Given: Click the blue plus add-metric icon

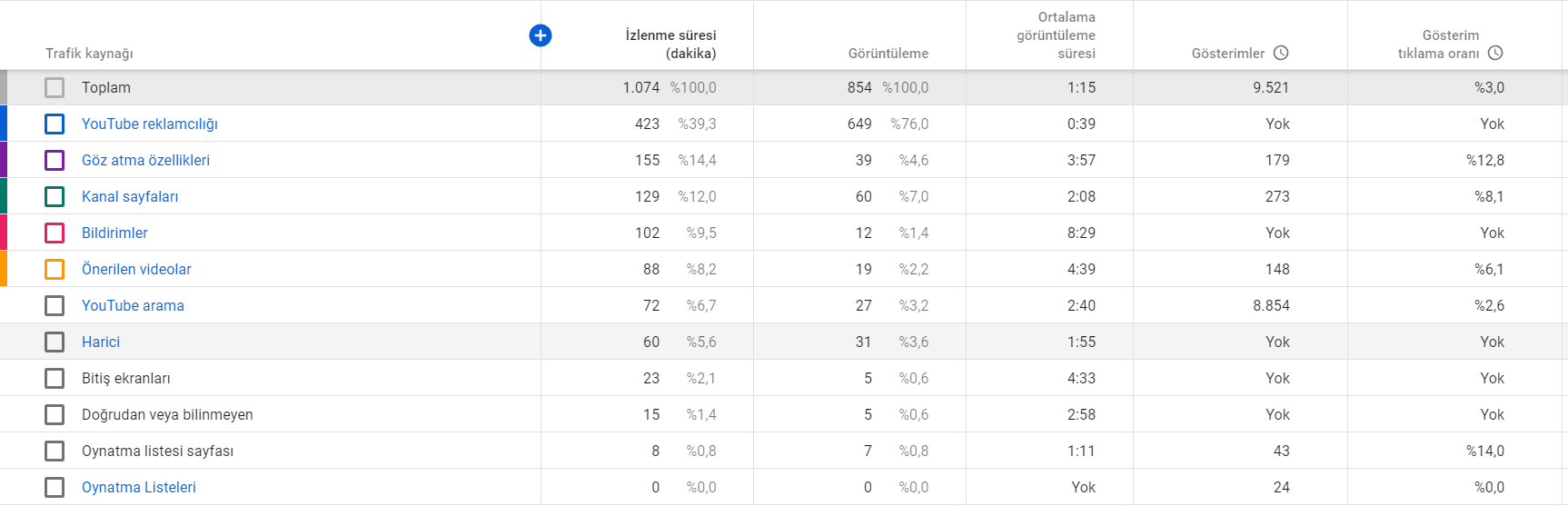Looking at the screenshot, I should coord(541,35).
